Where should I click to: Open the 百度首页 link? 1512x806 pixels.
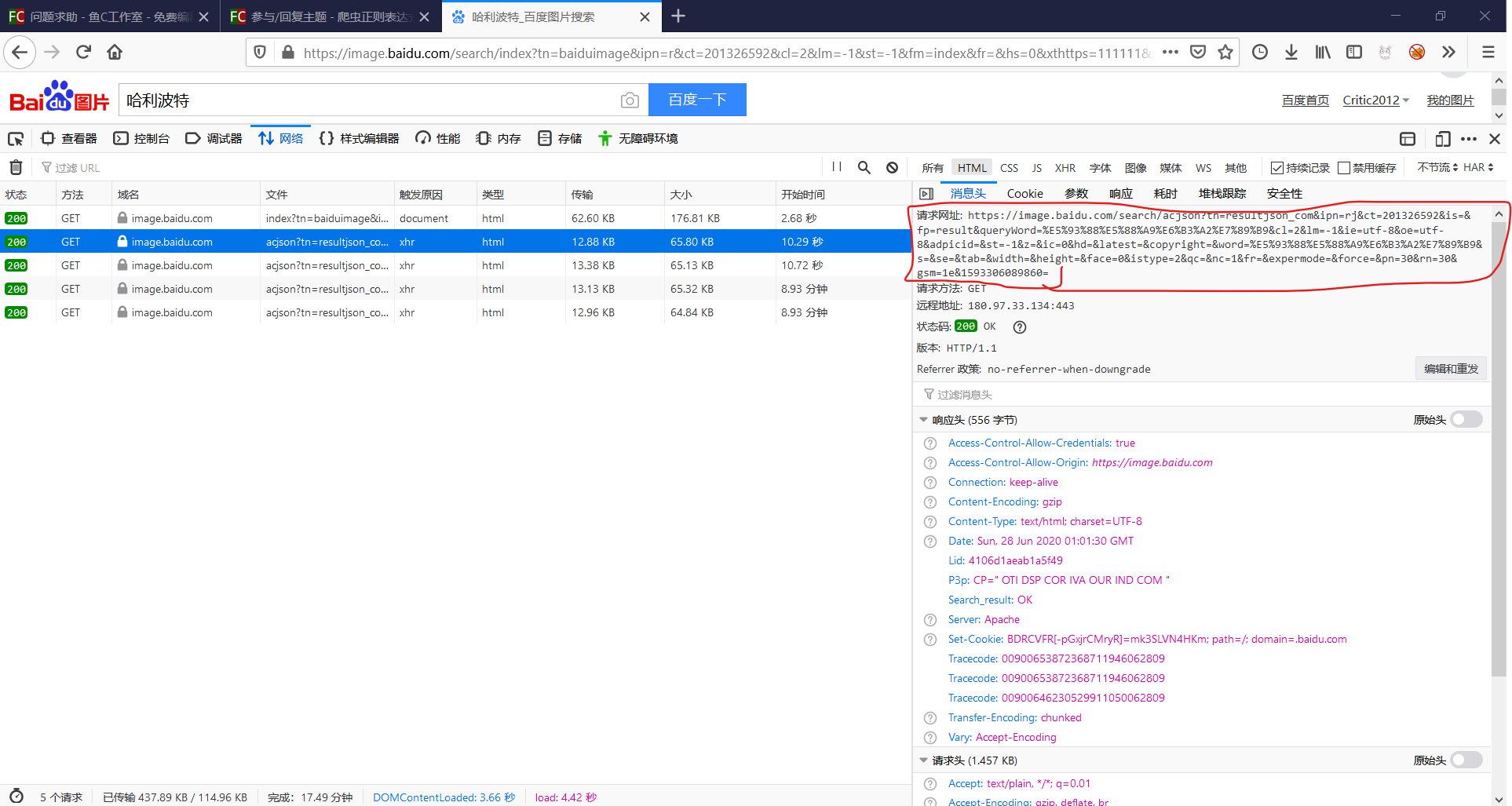[x=1306, y=100]
